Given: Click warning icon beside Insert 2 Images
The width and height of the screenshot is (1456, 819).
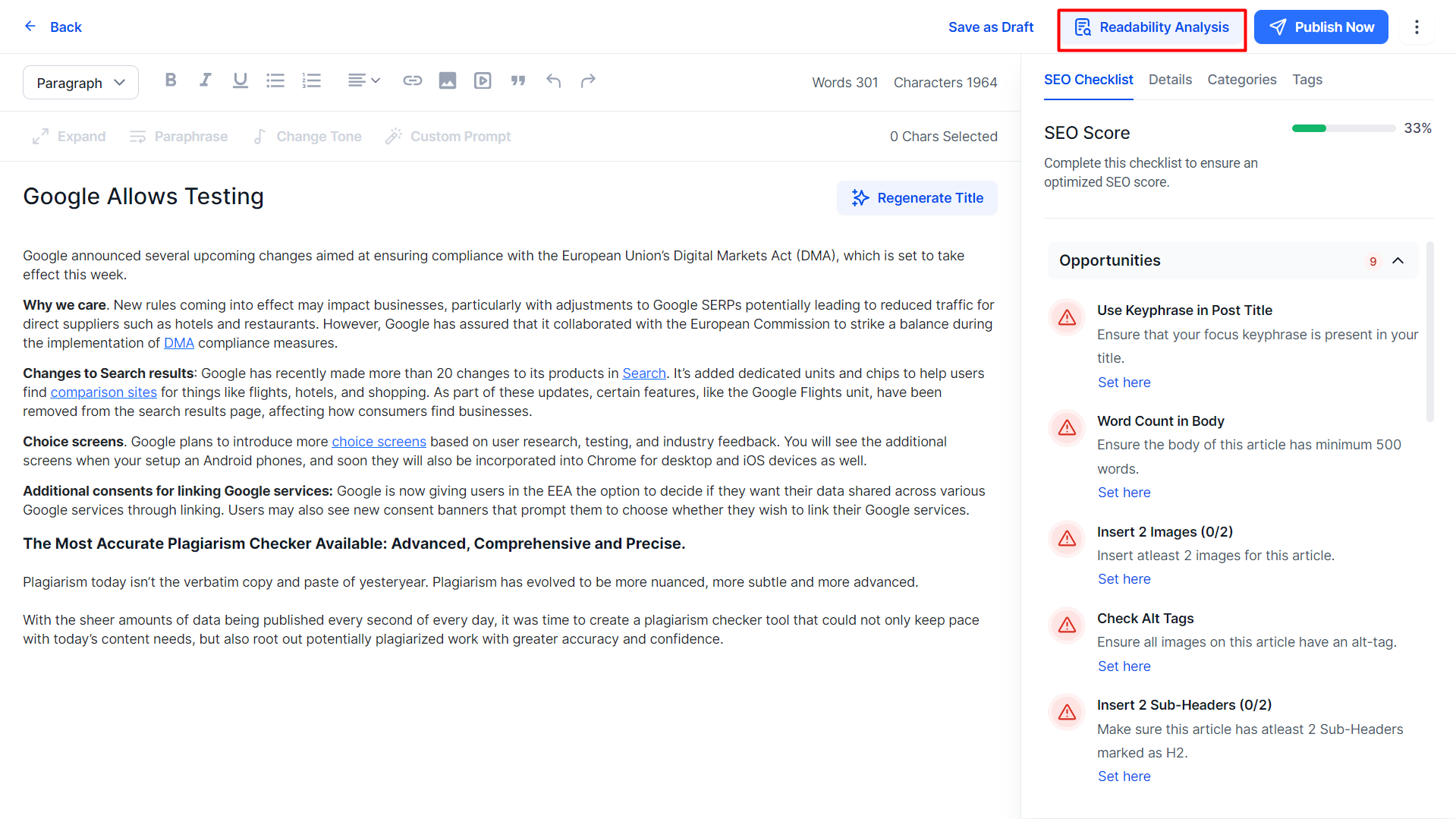Looking at the screenshot, I should (x=1067, y=539).
